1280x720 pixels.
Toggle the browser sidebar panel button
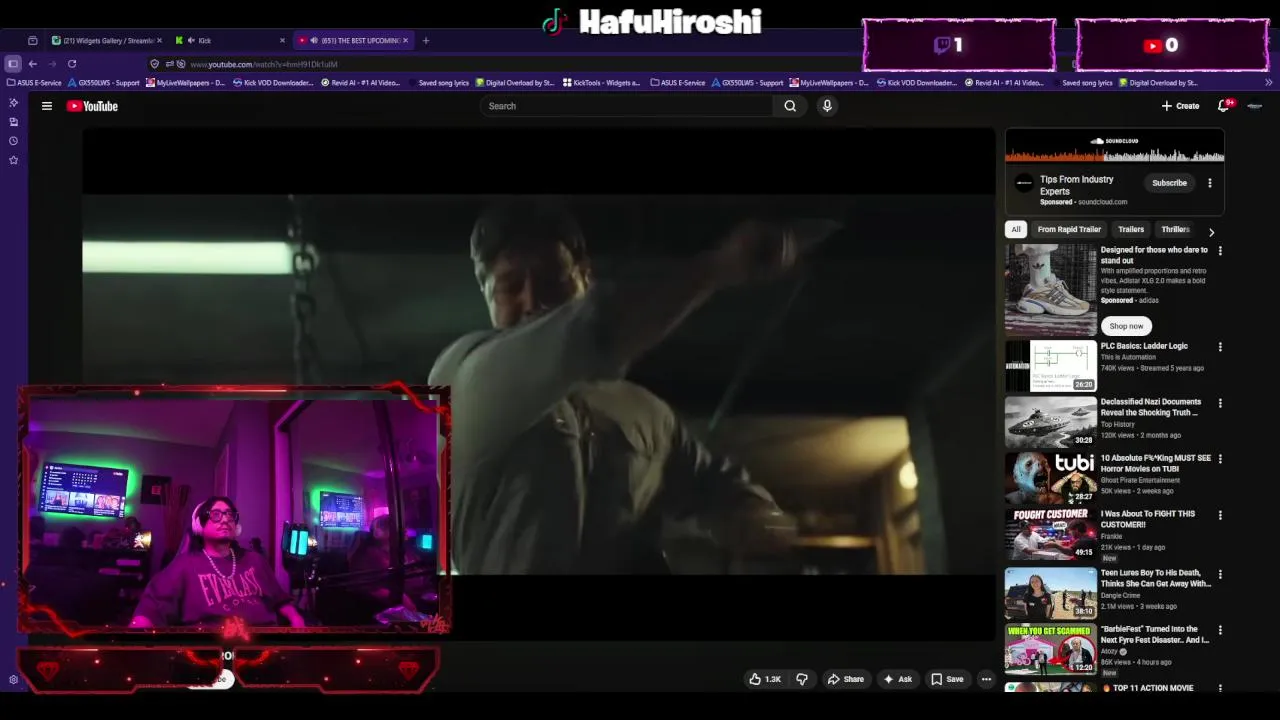click(x=13, y=64)
